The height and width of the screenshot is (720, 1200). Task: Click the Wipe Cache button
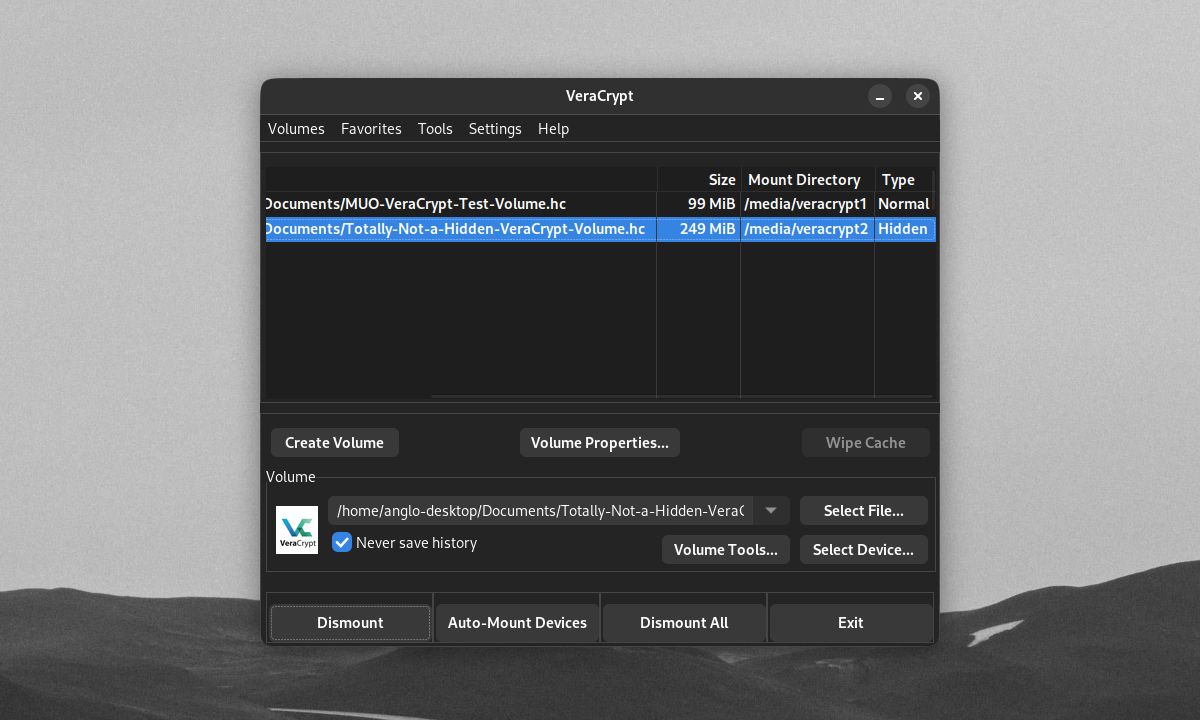point(865,443)
